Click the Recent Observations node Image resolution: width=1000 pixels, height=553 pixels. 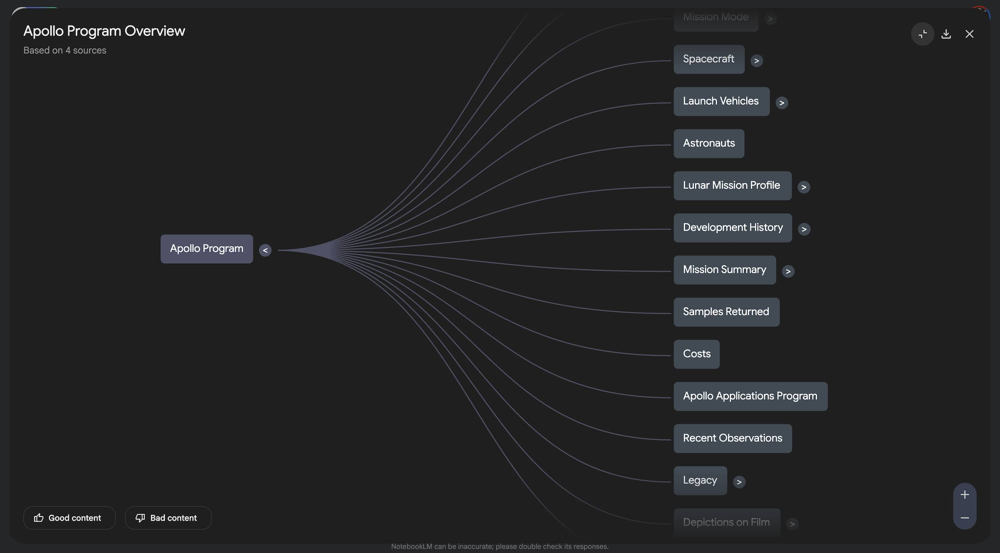pos(732,438)
